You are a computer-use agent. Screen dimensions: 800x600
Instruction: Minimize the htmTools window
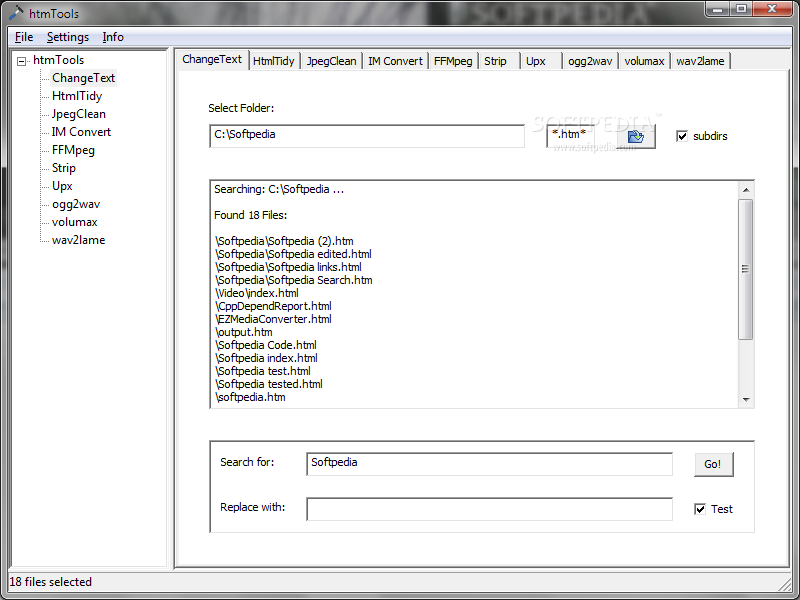717,9
